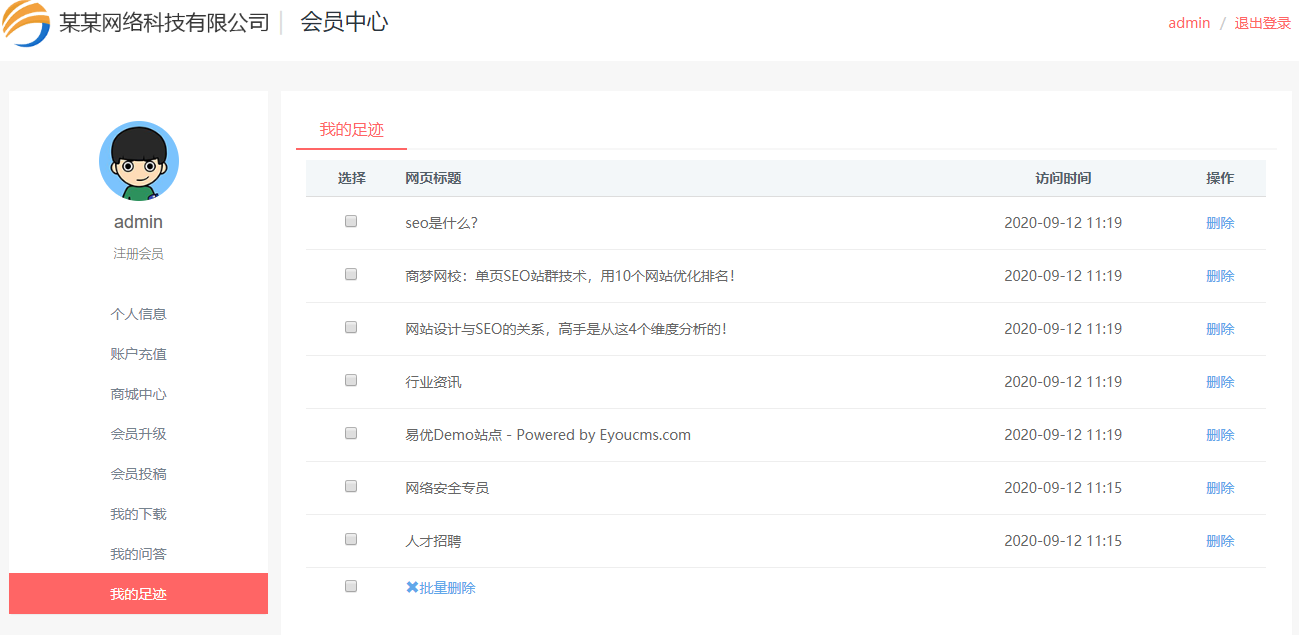Navigate to 商城中心 in sidebar
Screen dimensions: 1299x635
(138, 394)
